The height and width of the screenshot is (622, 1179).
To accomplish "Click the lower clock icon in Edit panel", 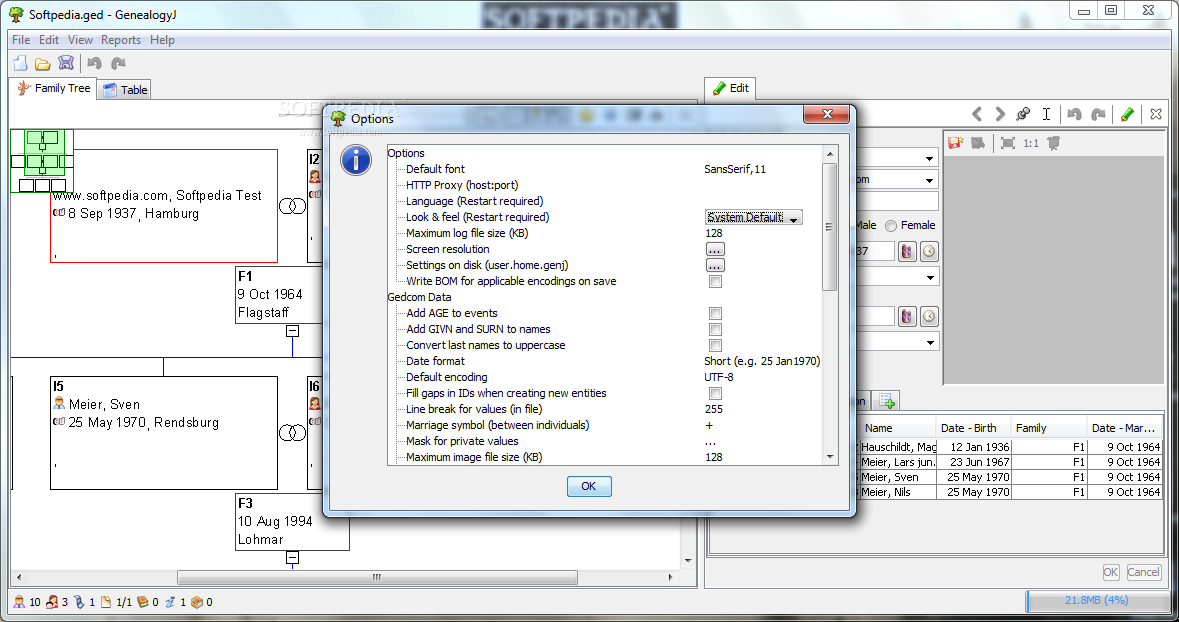I will (929, 317).
